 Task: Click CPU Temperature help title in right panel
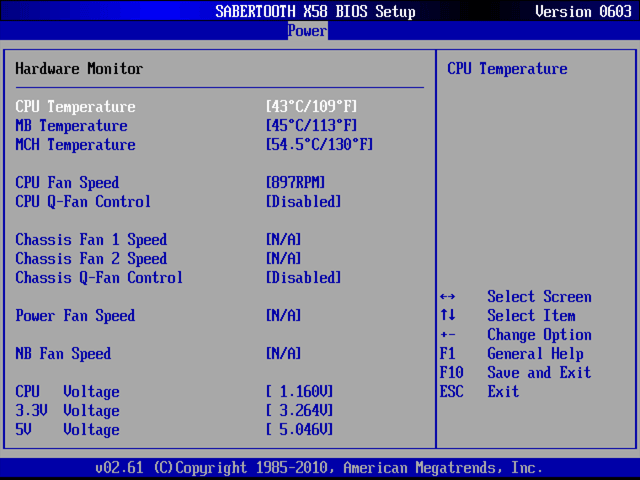[507, 69]
